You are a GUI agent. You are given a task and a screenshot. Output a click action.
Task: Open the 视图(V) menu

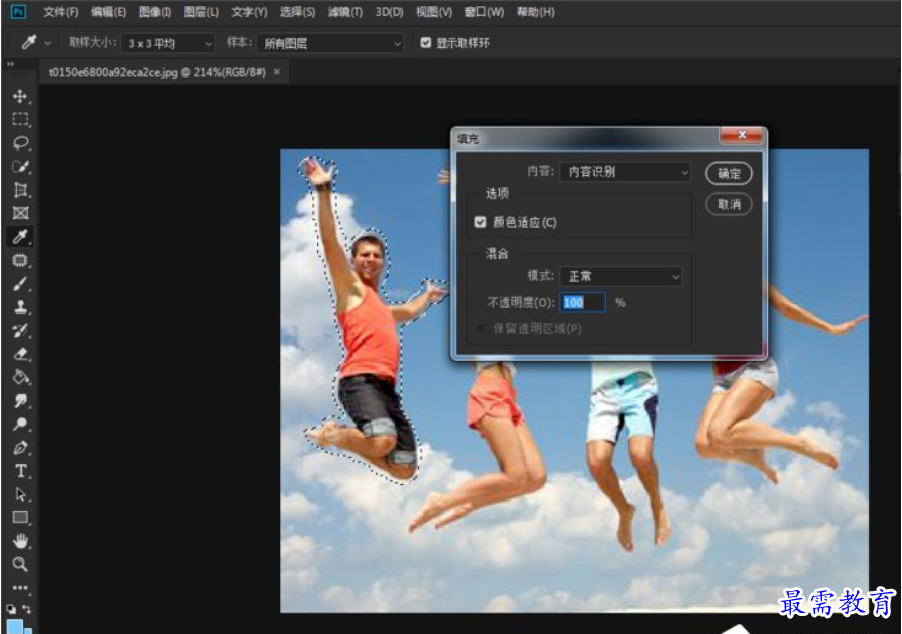(434, 12)
